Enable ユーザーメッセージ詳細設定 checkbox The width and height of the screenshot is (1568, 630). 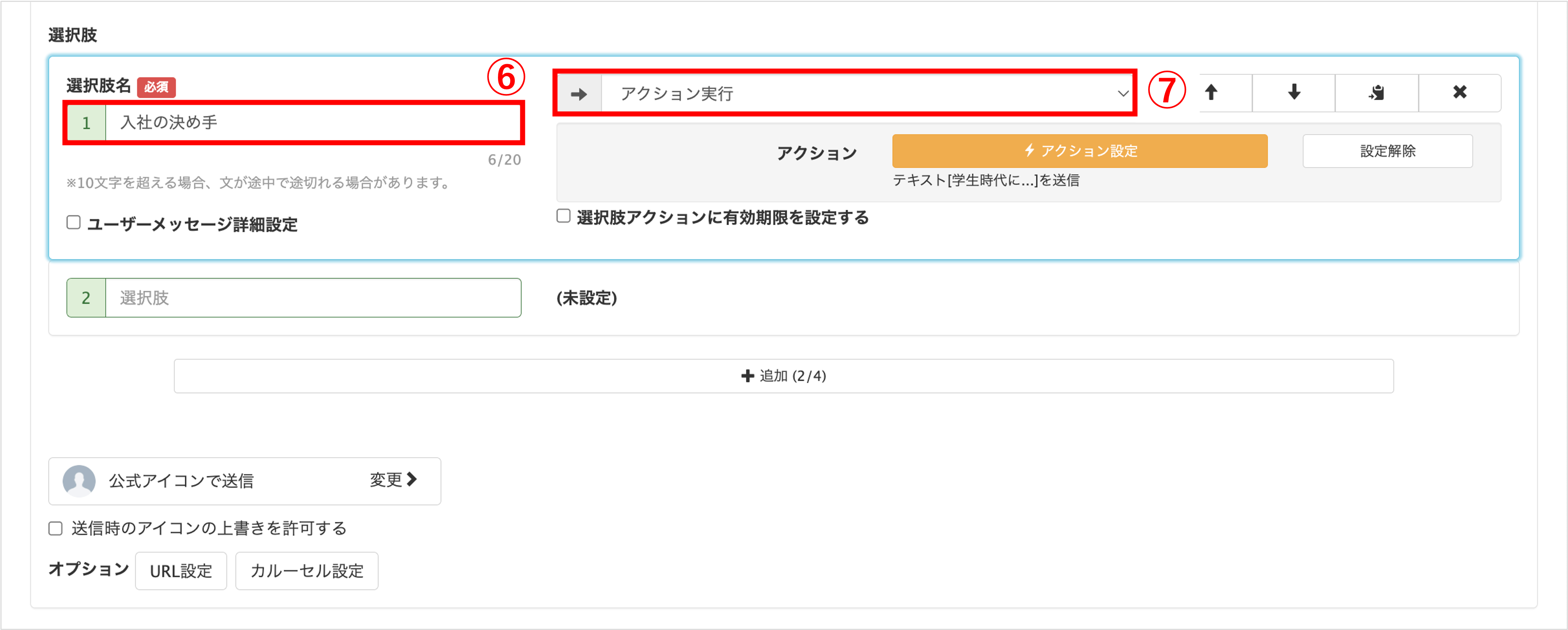tap(74, 222)
